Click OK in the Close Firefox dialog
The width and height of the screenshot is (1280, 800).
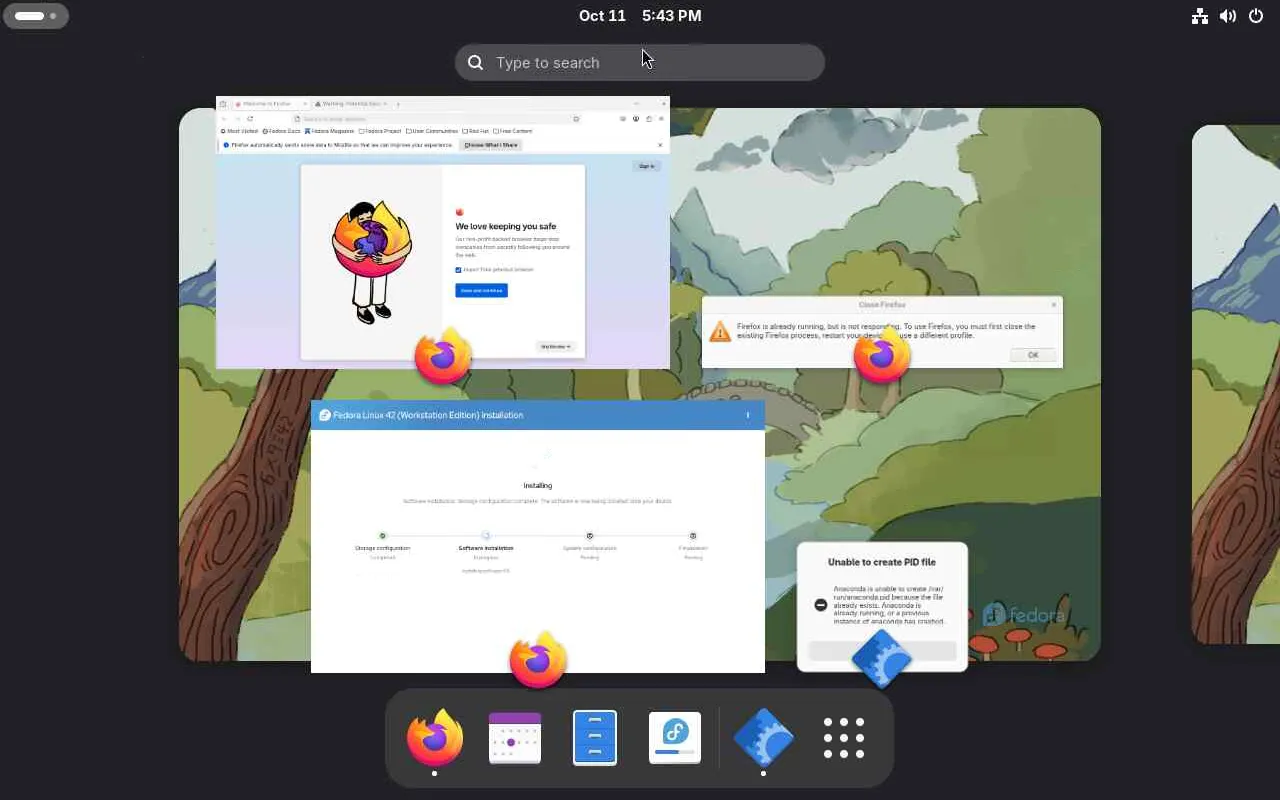pyautogui.click(x=1033, y=355)
